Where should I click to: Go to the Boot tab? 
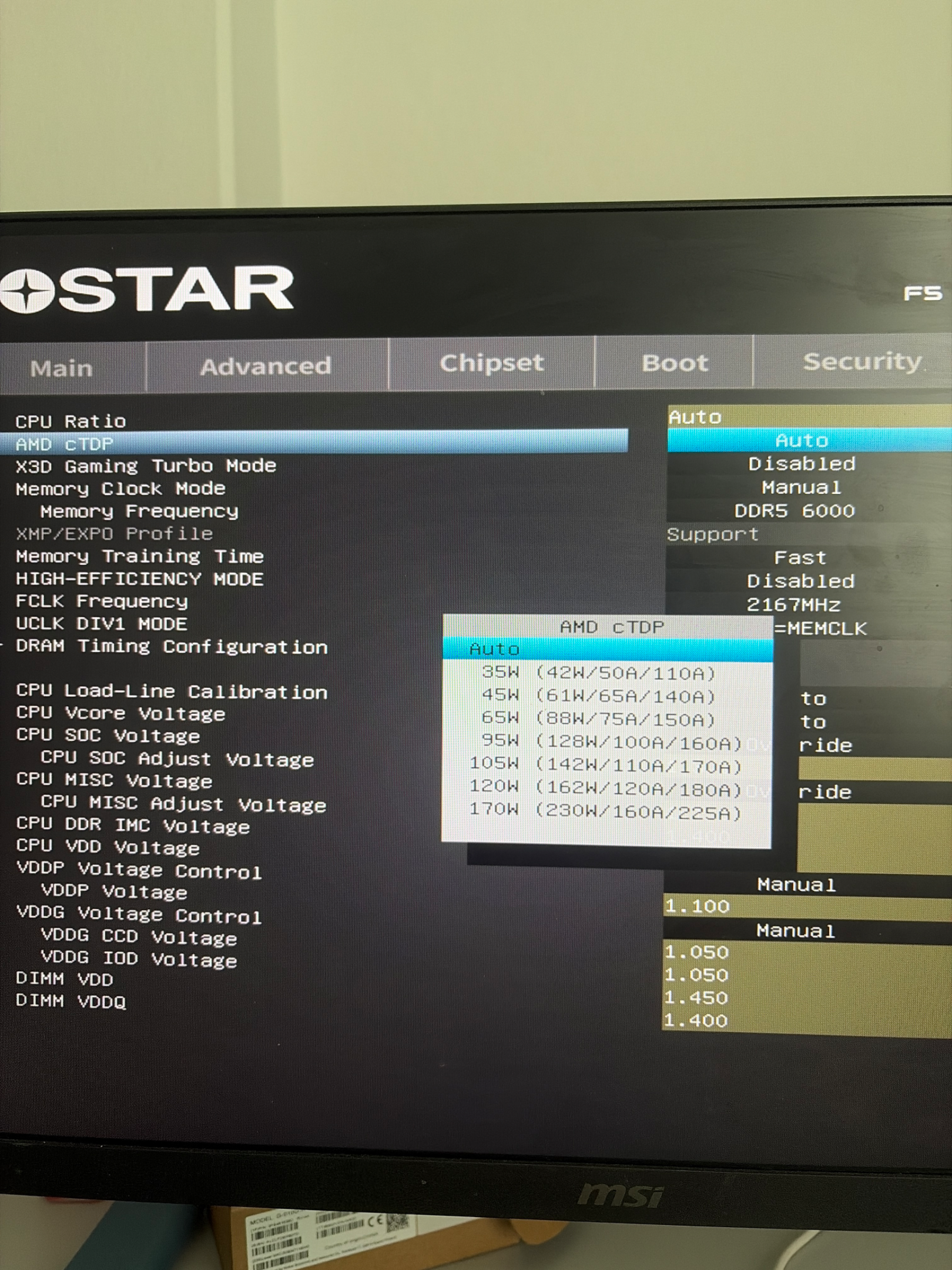coord(674,363)
